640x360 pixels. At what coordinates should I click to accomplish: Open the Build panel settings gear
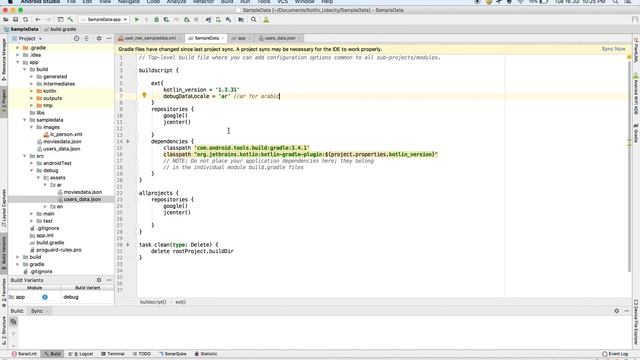(x=616, y=311)
